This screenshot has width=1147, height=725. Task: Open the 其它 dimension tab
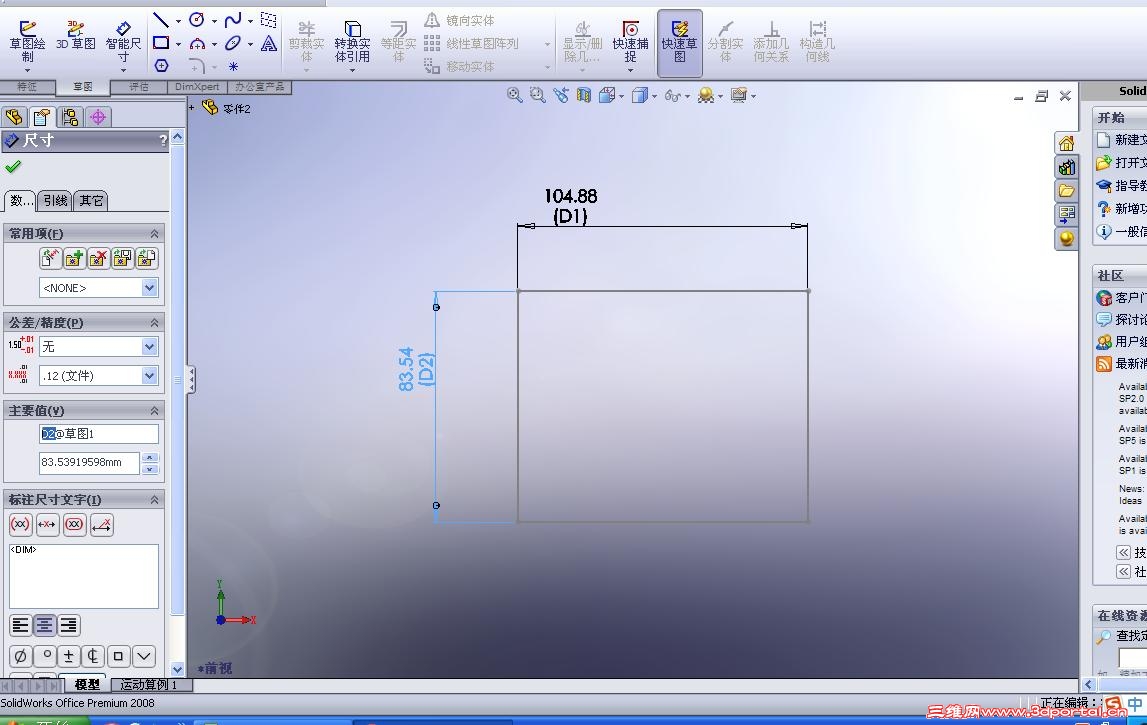91,200
